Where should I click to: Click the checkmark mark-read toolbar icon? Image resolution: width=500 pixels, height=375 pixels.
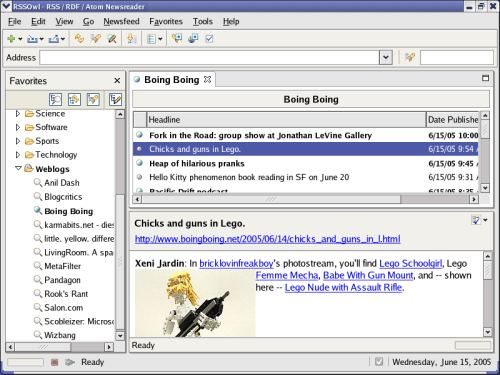coord(209,39)
